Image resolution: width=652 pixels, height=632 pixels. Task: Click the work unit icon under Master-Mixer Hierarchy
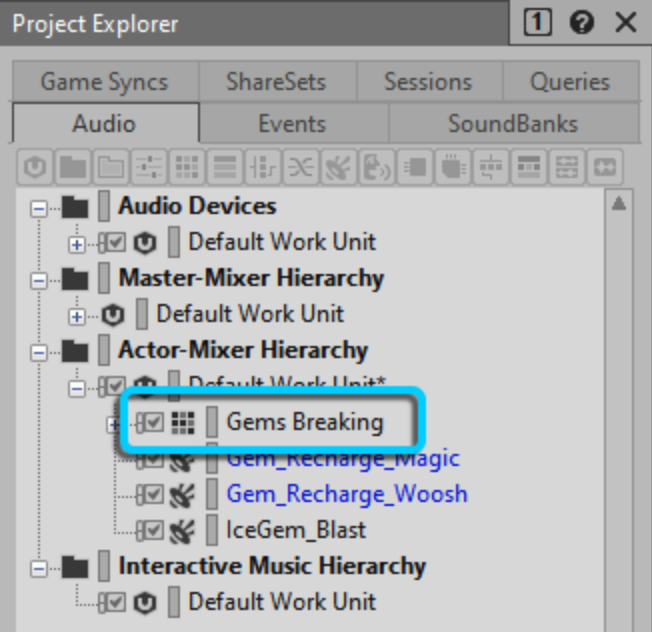click(112, 314)
